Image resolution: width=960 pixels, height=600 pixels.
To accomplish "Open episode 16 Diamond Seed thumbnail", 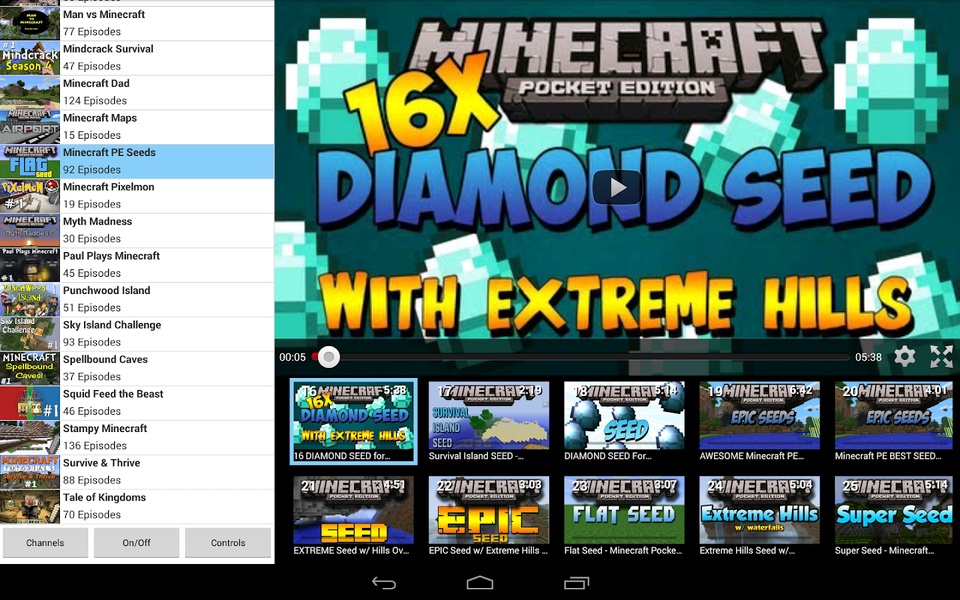I will point(353,421).
